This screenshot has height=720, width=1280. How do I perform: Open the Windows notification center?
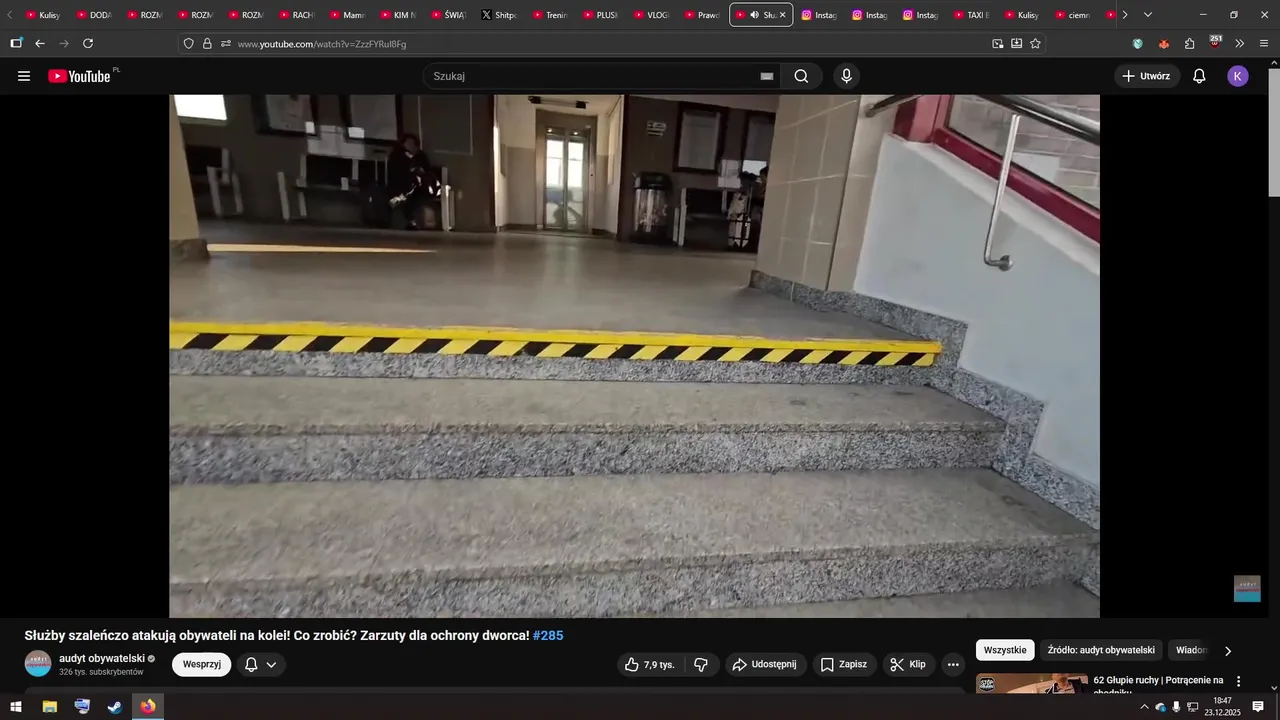(1258, 707)
